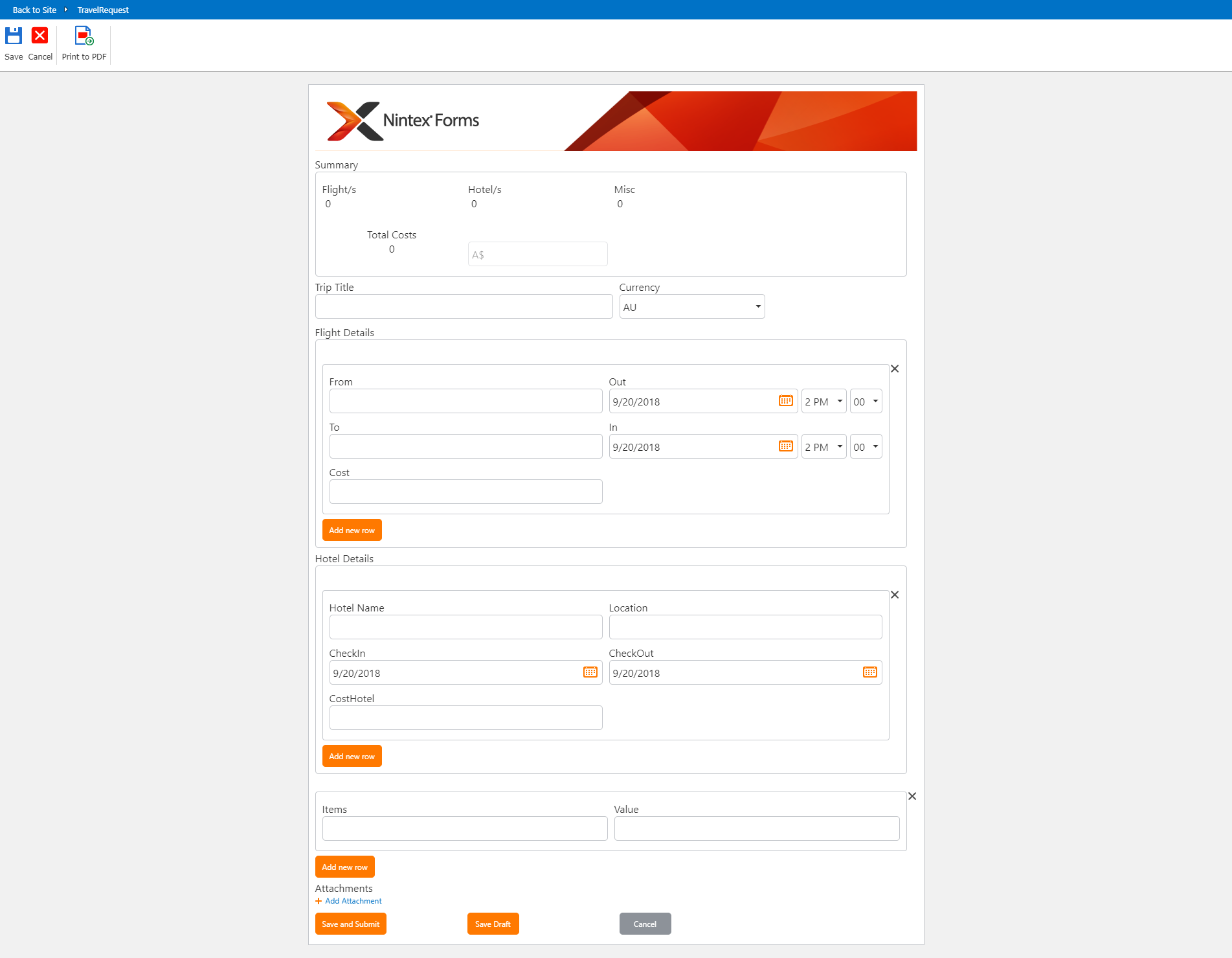Click Save and Submit button
This screenshot has height=958, width=1232.
350,924
